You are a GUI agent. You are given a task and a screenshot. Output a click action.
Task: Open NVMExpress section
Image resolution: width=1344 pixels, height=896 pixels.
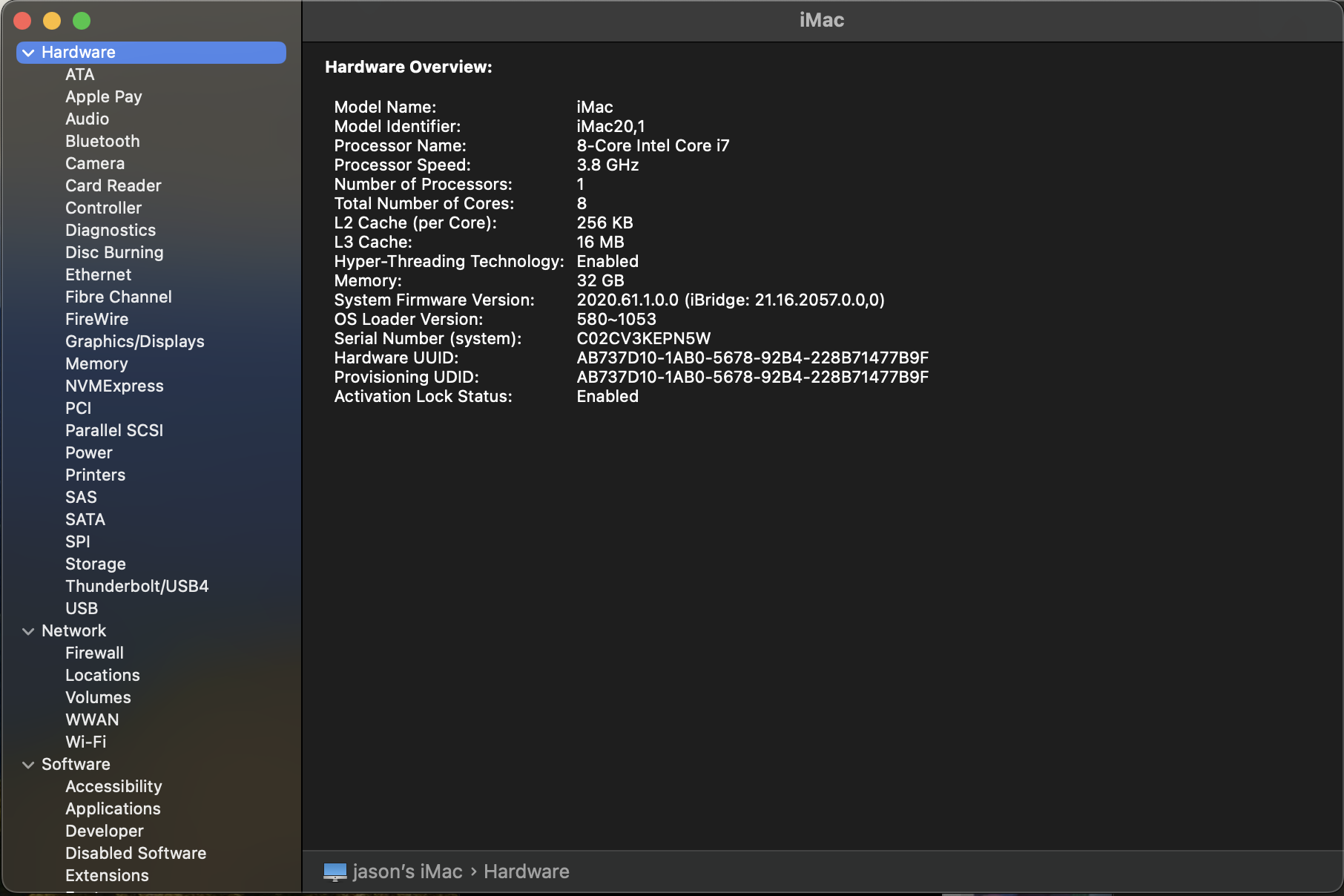tap(114, 386)
